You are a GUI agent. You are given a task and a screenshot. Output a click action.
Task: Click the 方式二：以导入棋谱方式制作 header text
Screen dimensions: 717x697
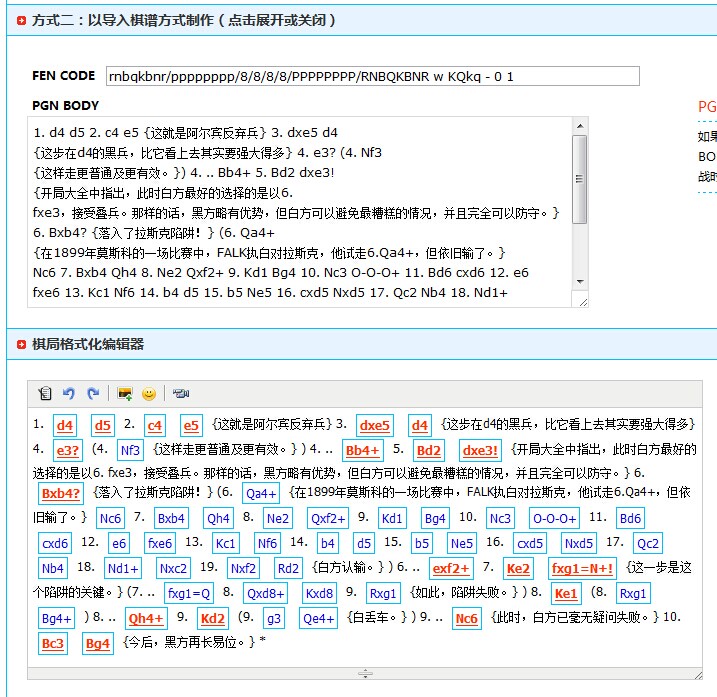(184, 20)
